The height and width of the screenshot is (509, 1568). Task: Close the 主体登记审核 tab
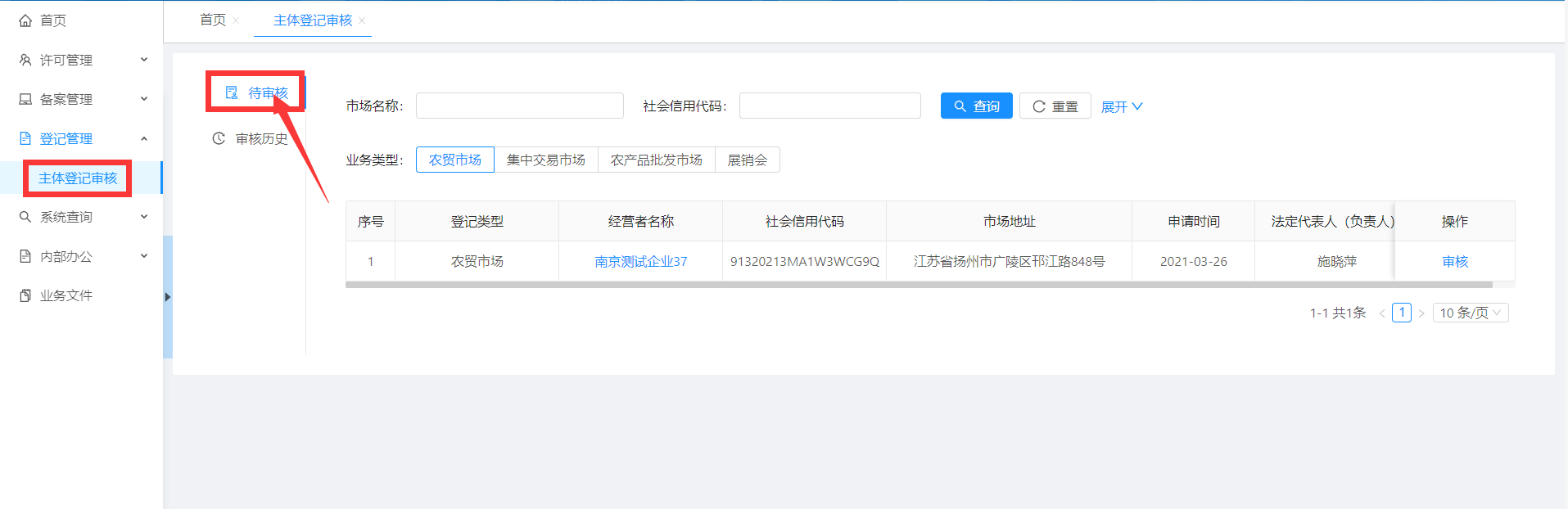362,20
